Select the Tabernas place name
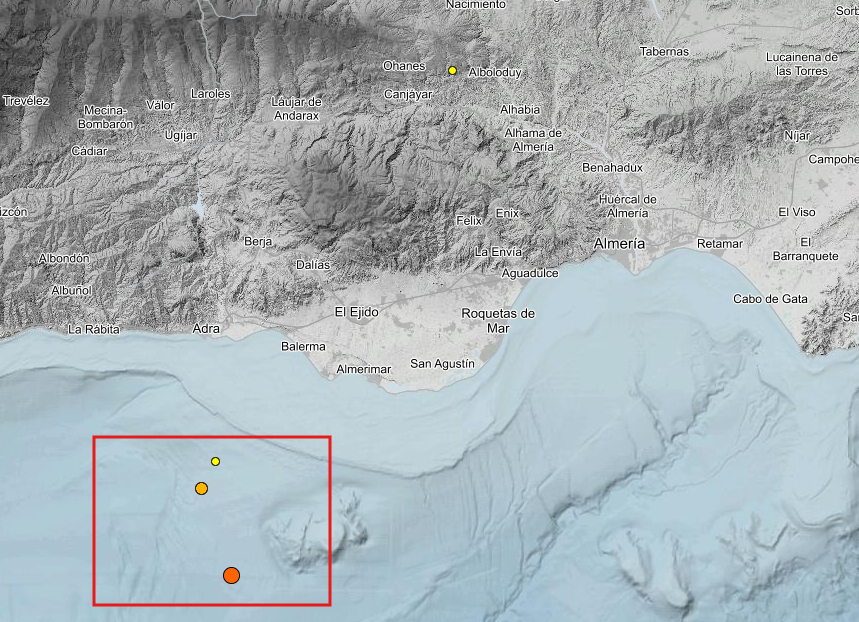Viewport: 859px width, 622px height. point(664,51)
